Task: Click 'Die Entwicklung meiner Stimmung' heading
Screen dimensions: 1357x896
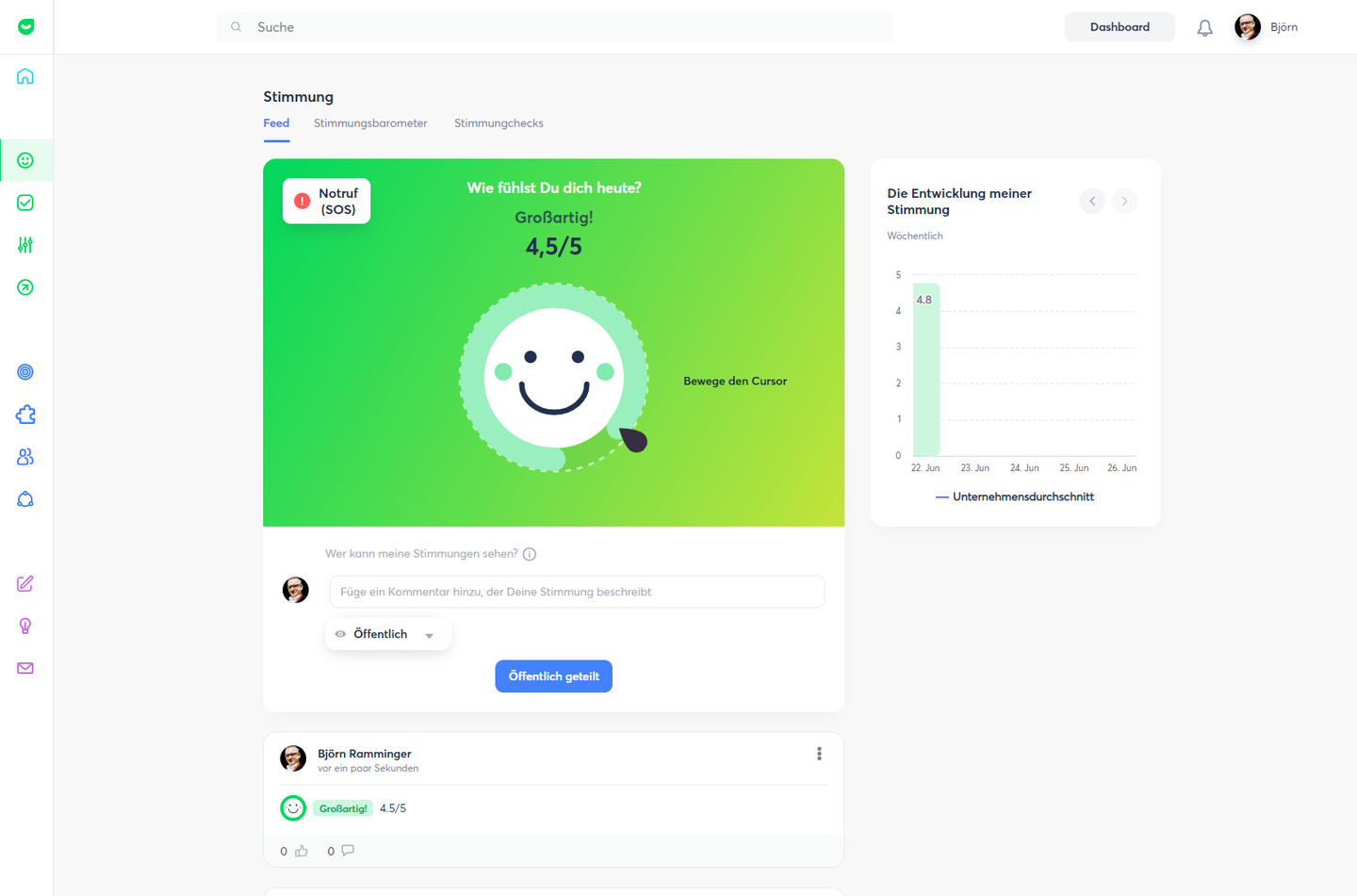Action: coord(959,202)
